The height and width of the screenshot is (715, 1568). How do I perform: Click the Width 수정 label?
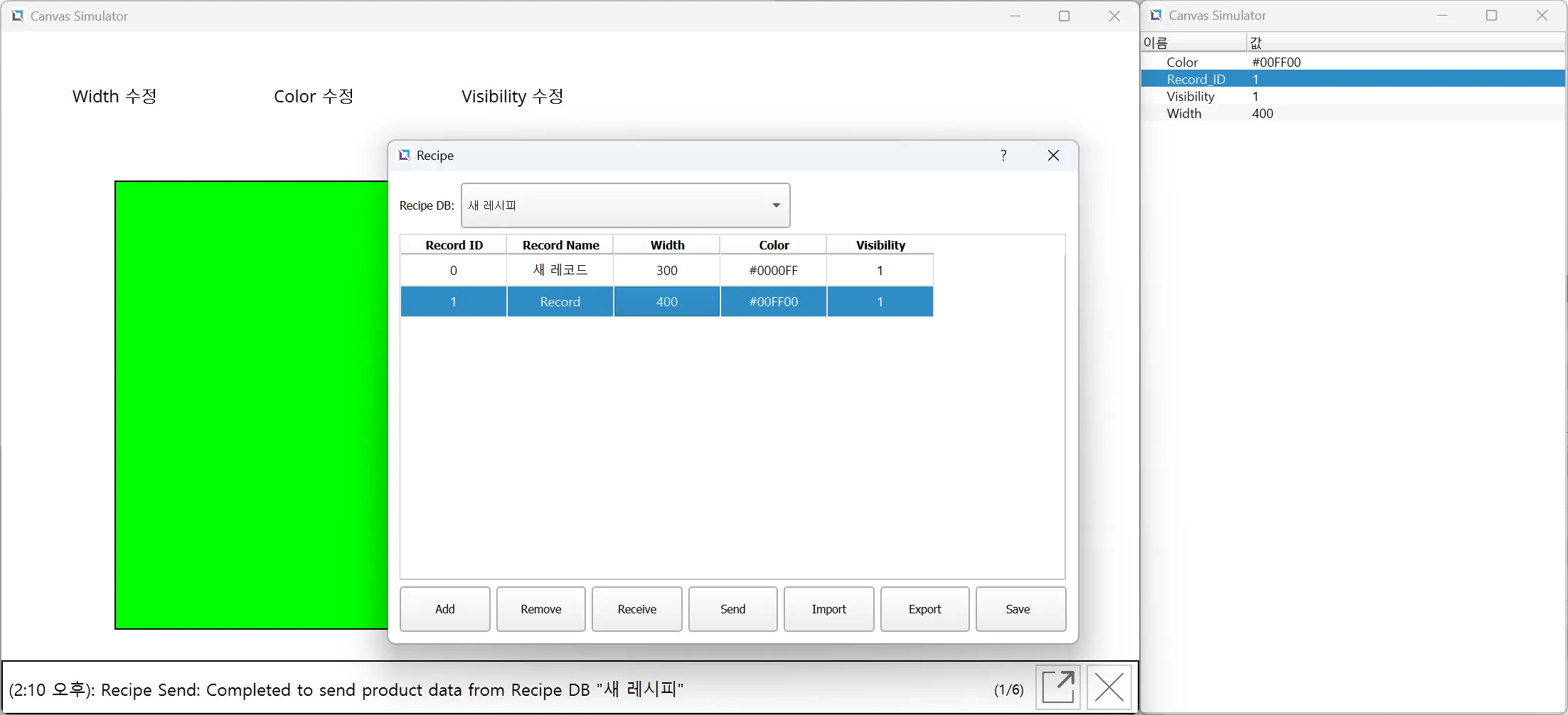[114, 97]
